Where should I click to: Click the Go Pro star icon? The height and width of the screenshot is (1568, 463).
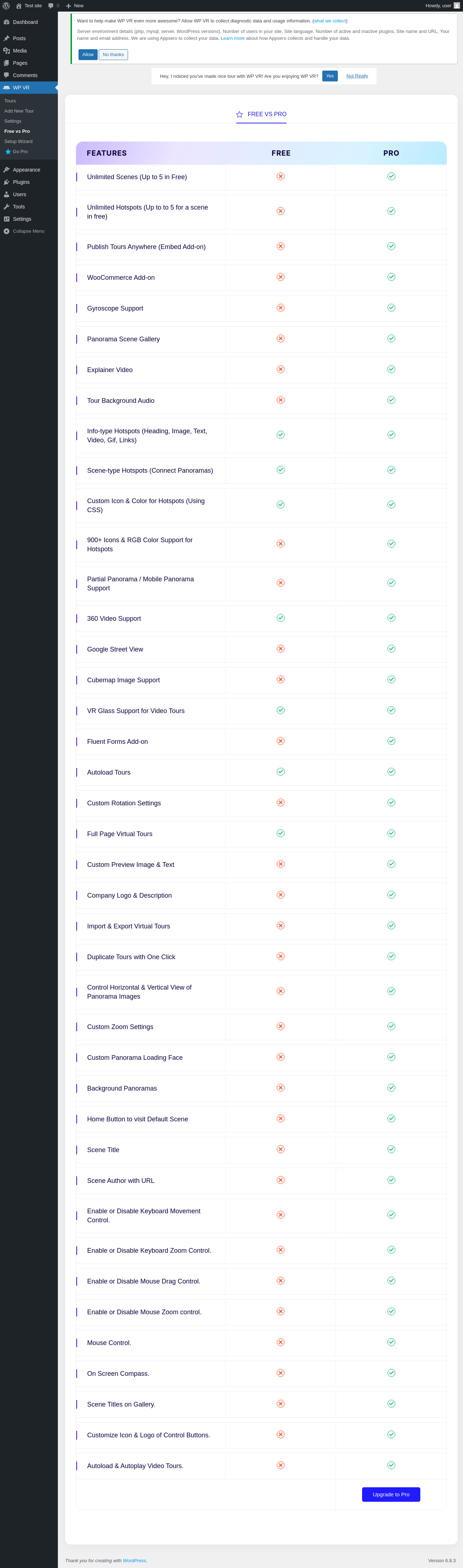tap(8, 152)
